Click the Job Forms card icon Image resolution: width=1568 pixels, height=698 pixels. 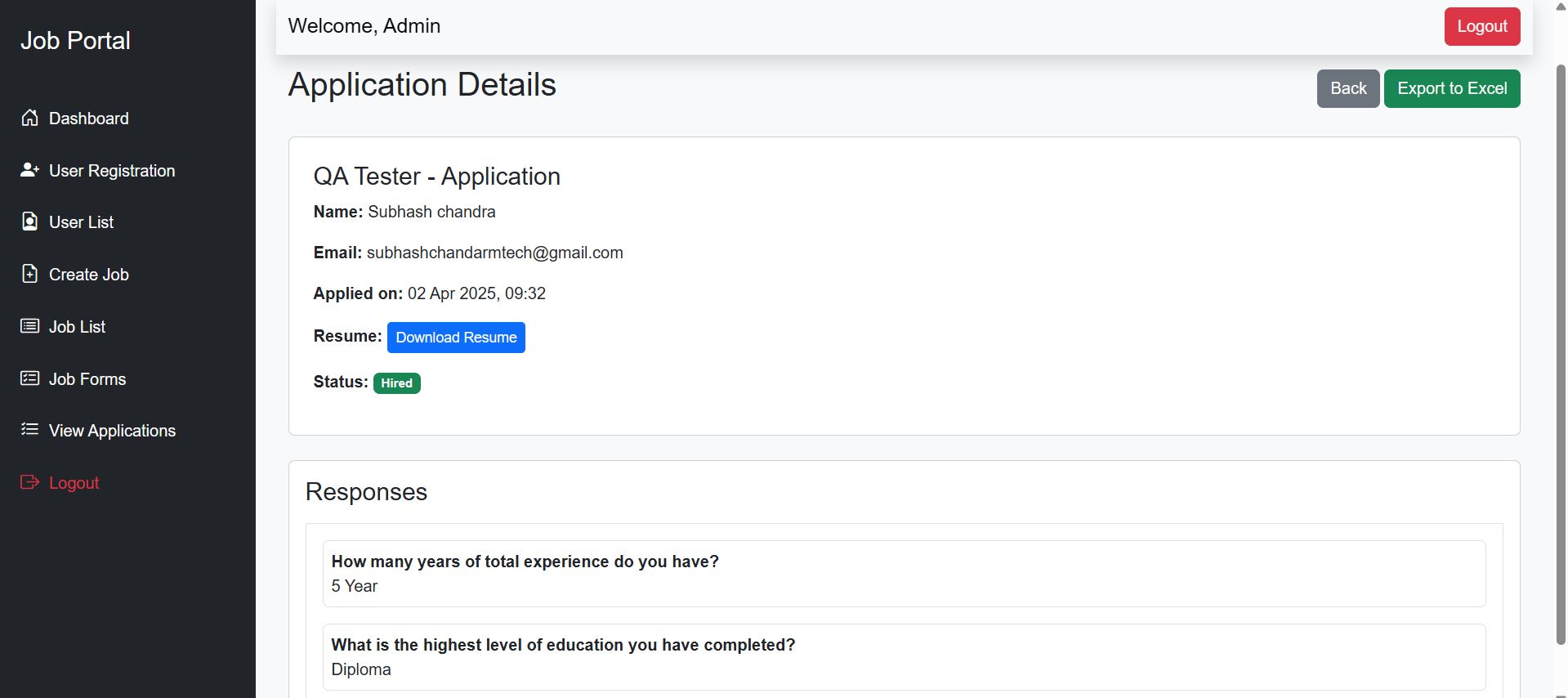point(30,378)
